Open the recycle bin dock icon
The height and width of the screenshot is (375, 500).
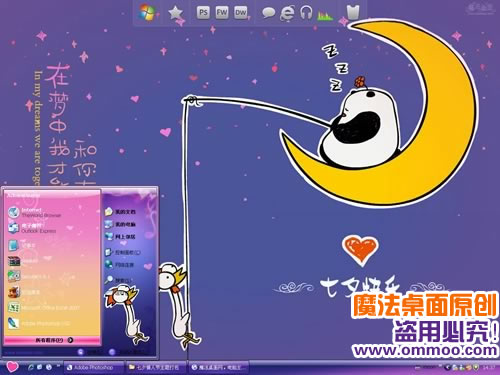tap(353, 12)
